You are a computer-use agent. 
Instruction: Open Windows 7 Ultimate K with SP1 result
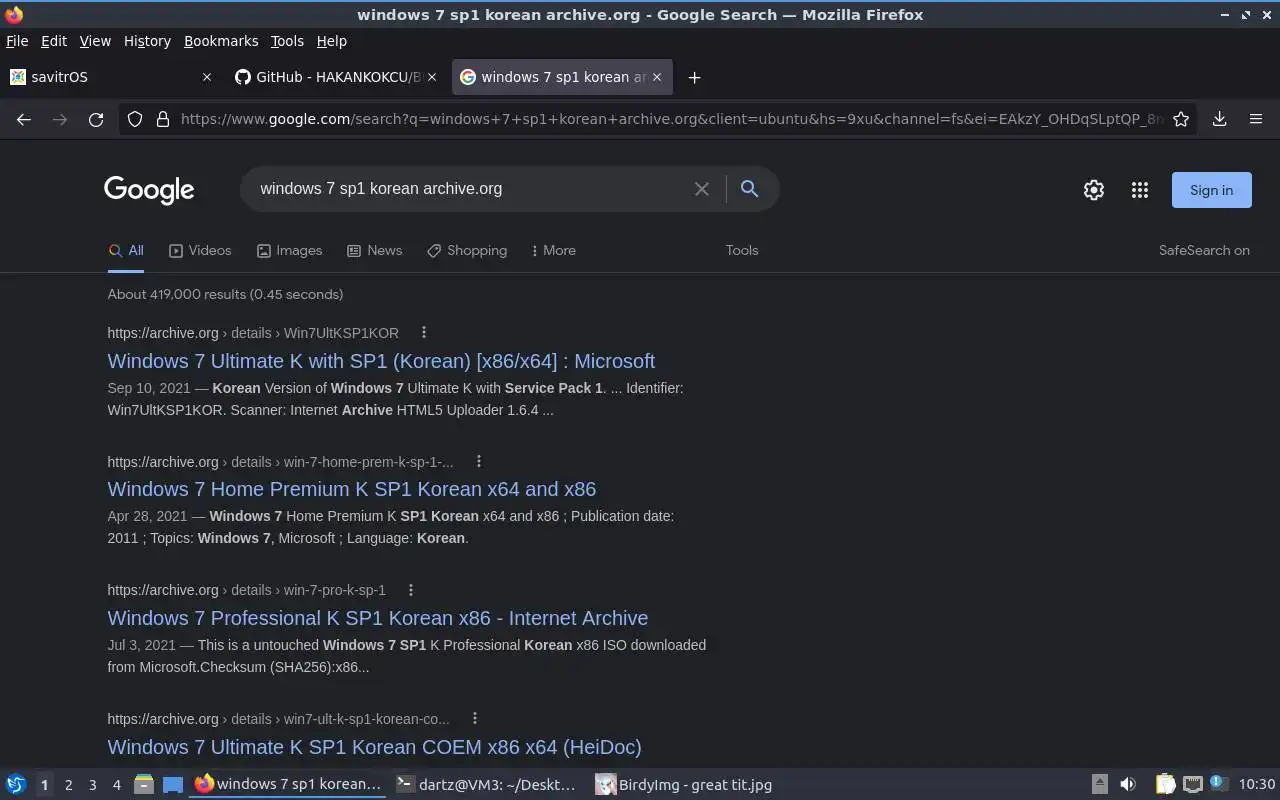pos(381,361)
